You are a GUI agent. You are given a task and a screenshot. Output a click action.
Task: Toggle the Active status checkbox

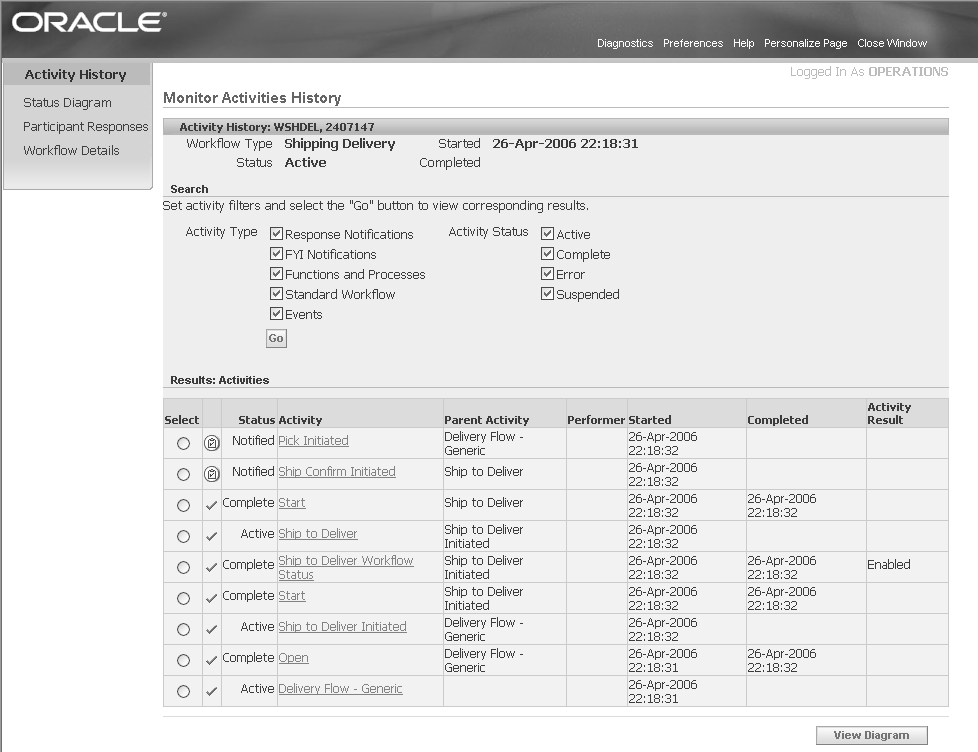[x=548, y=234]
